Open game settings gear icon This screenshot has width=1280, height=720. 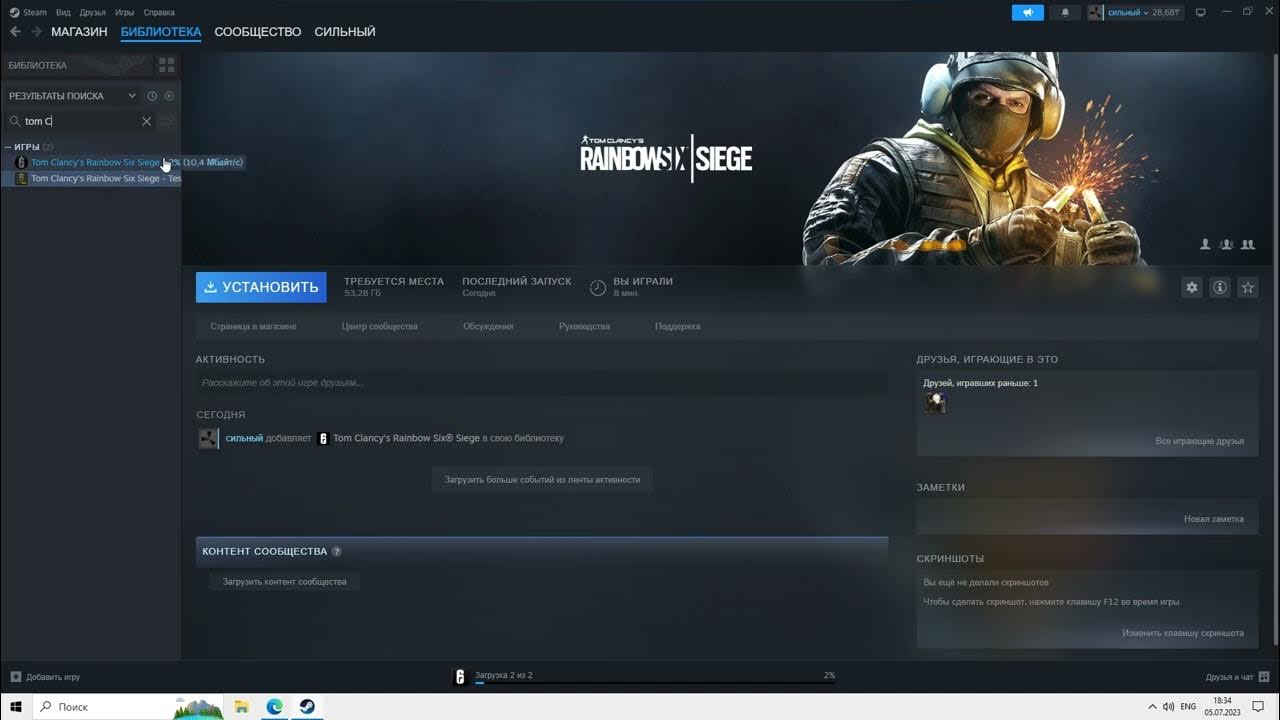pos(1192,287)
